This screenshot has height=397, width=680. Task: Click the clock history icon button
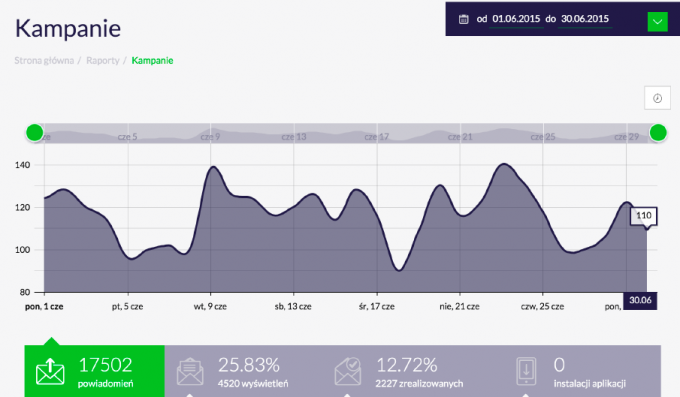657,98
